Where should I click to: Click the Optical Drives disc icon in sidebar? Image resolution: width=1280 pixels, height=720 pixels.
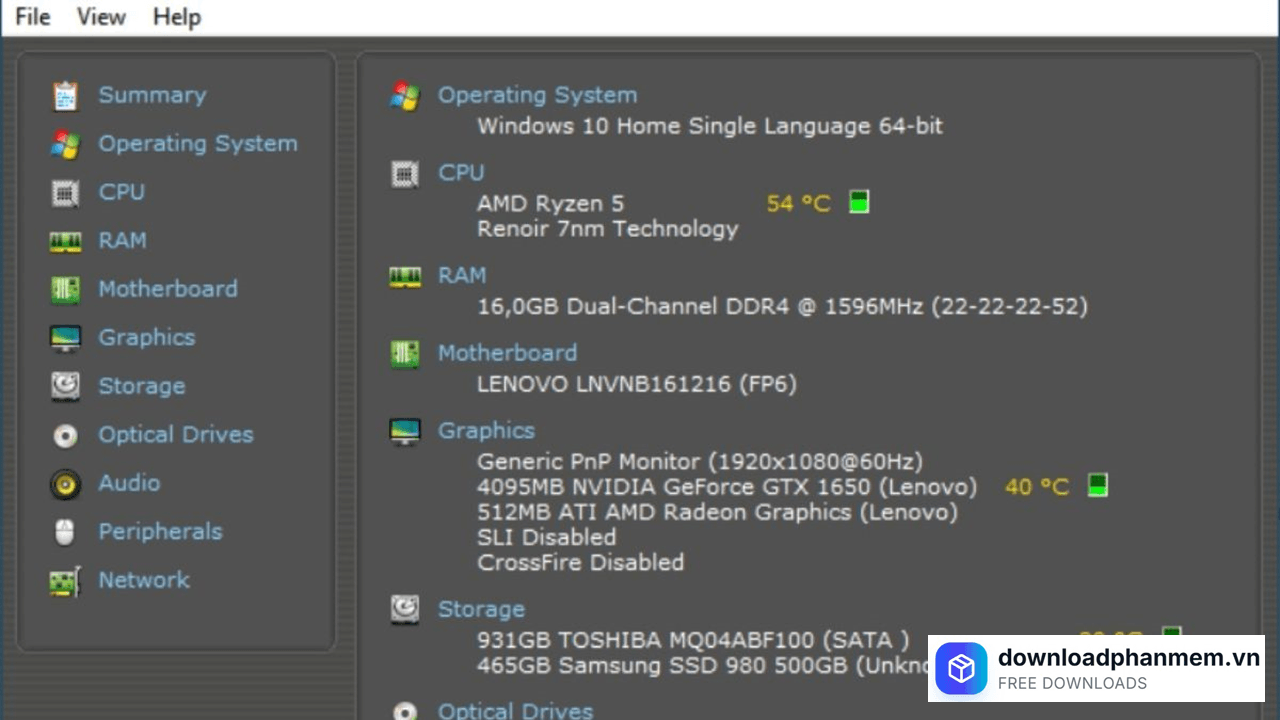click(x=65, y=435)
